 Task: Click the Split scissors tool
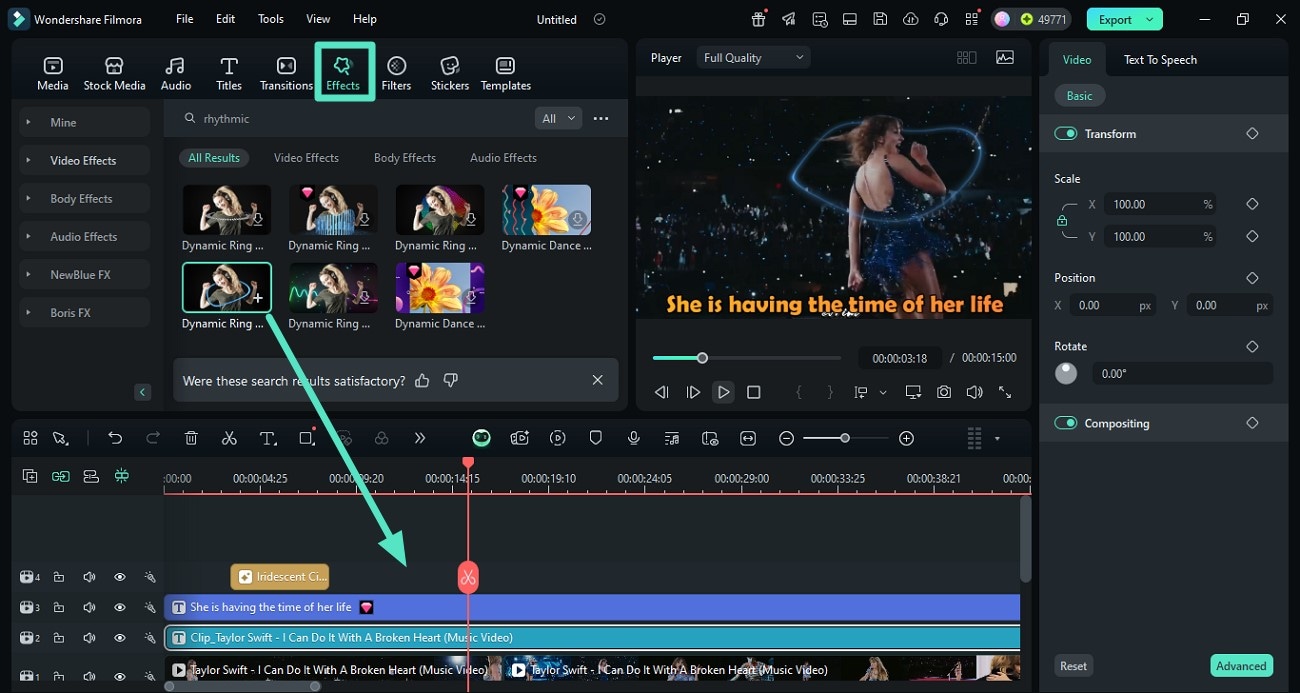229,438
